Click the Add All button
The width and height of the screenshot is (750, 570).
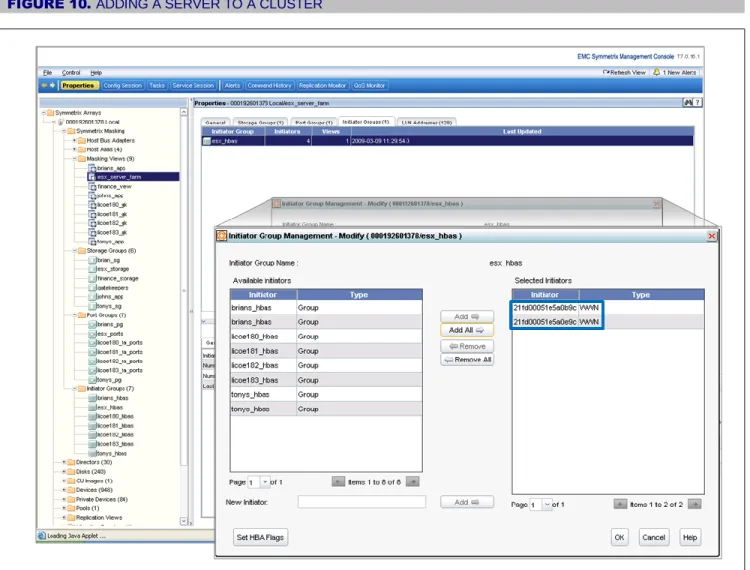tap(467, 330)
